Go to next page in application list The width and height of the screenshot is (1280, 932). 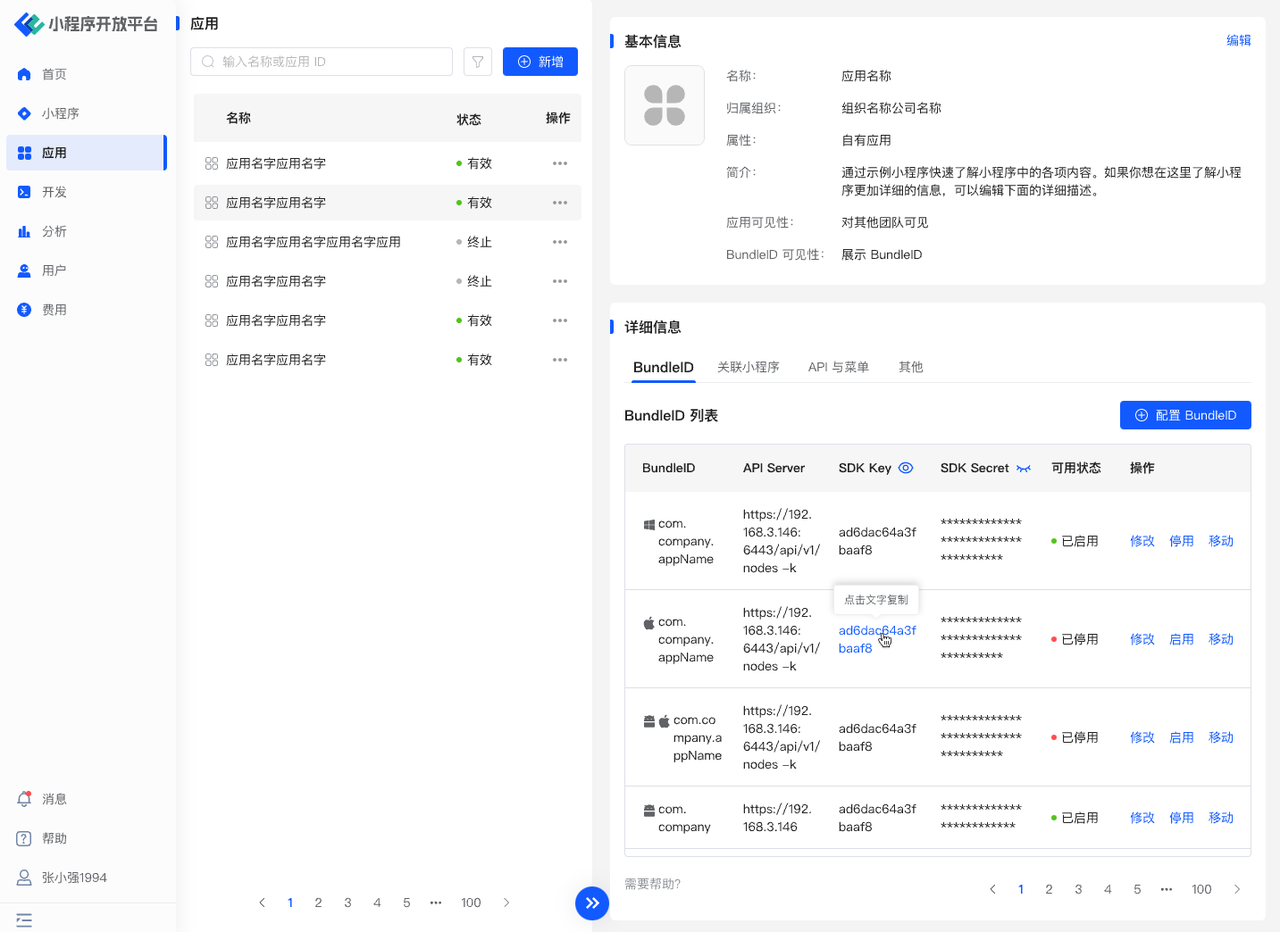pyautogui.click(x=506, y=903)
